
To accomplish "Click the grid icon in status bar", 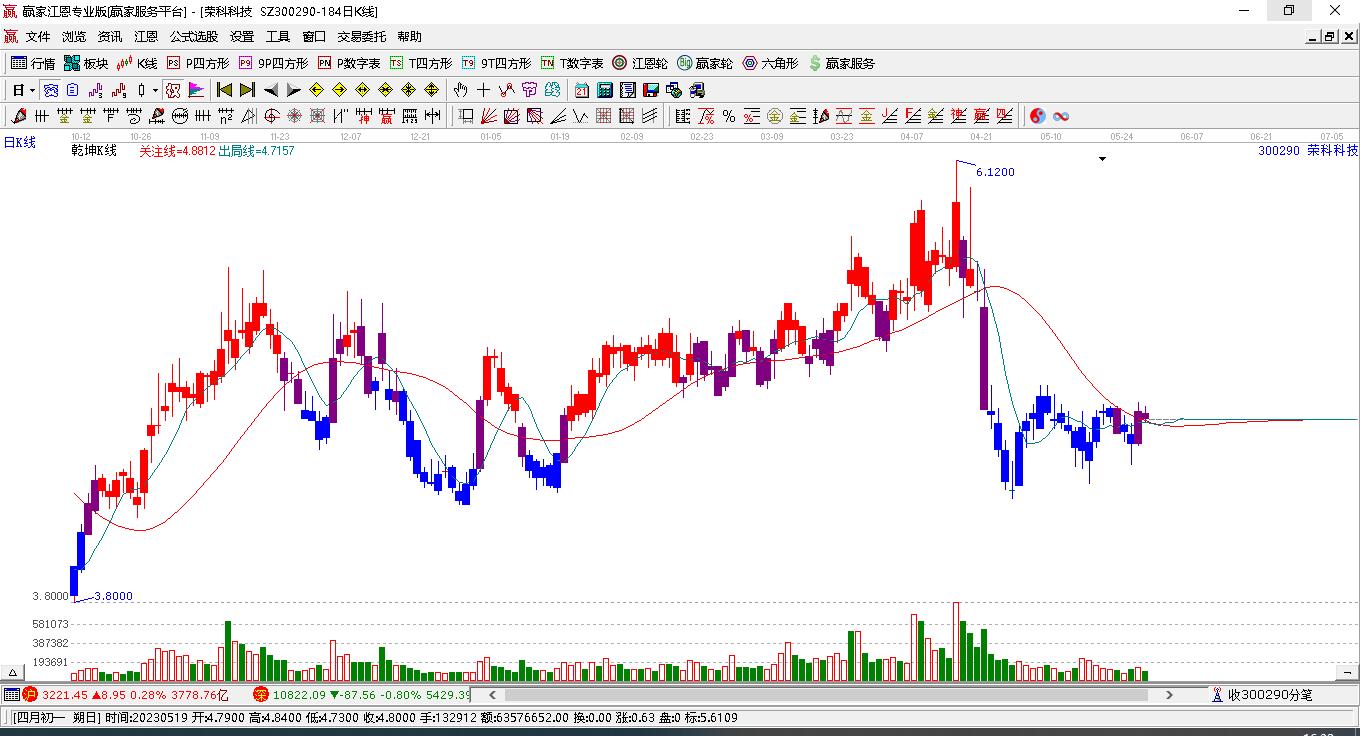I will click(x=11, y=694).
